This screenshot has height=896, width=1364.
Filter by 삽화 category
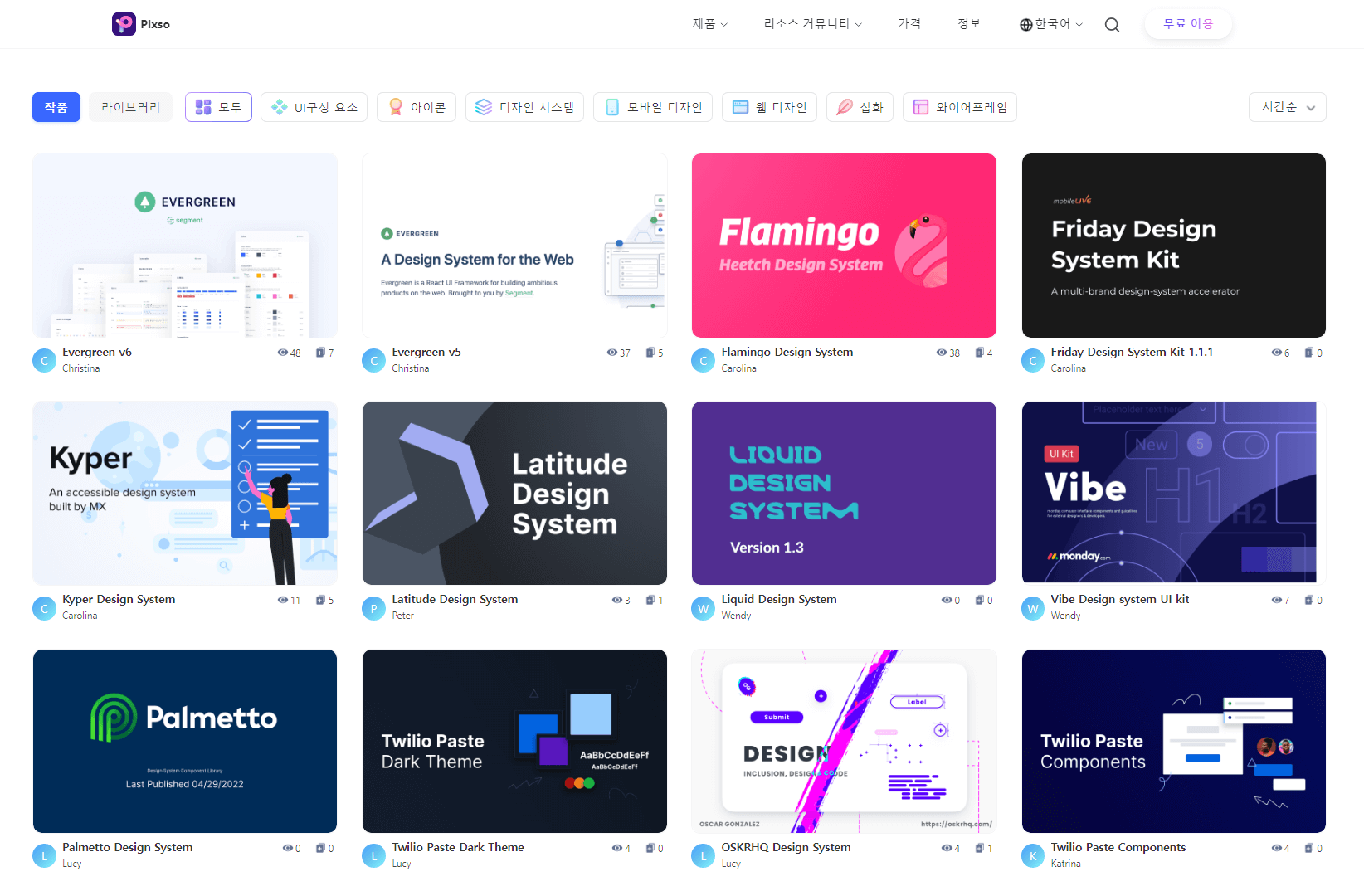click(860, 107)
